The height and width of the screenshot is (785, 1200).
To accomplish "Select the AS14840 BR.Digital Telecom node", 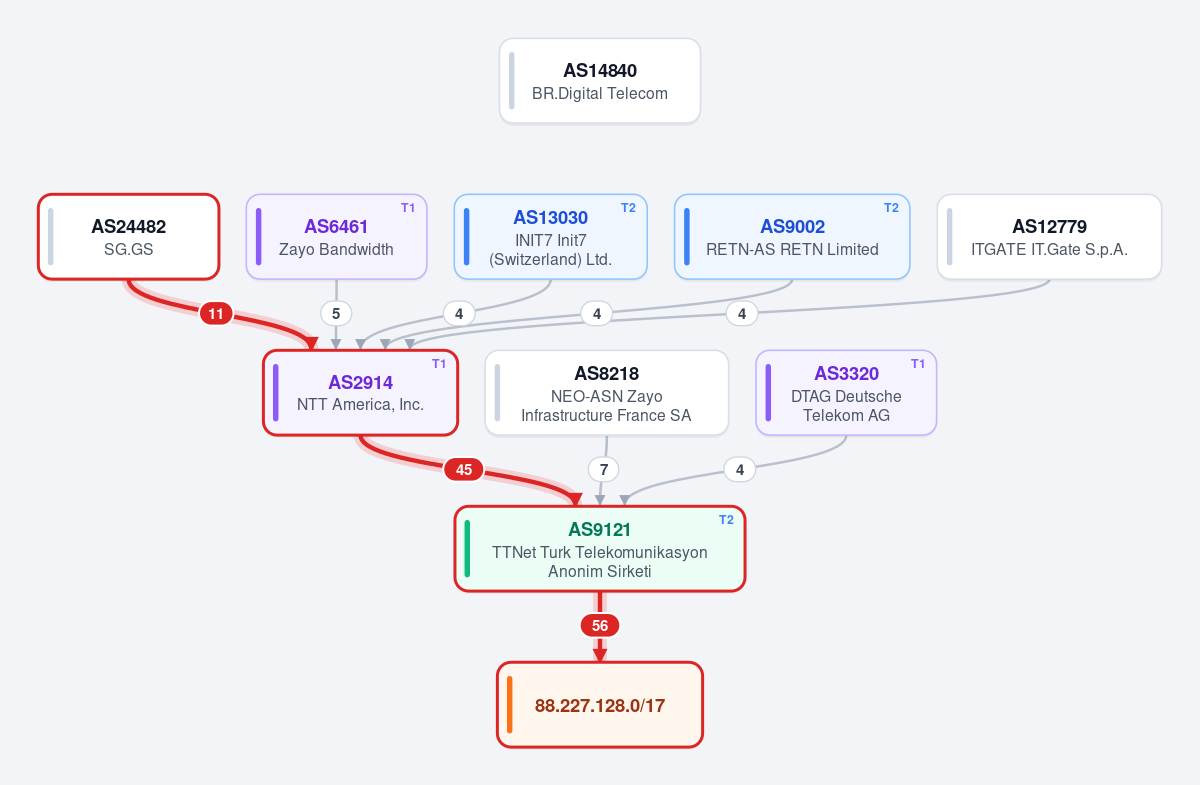I will pyautogui.click(x=600, y=81).
